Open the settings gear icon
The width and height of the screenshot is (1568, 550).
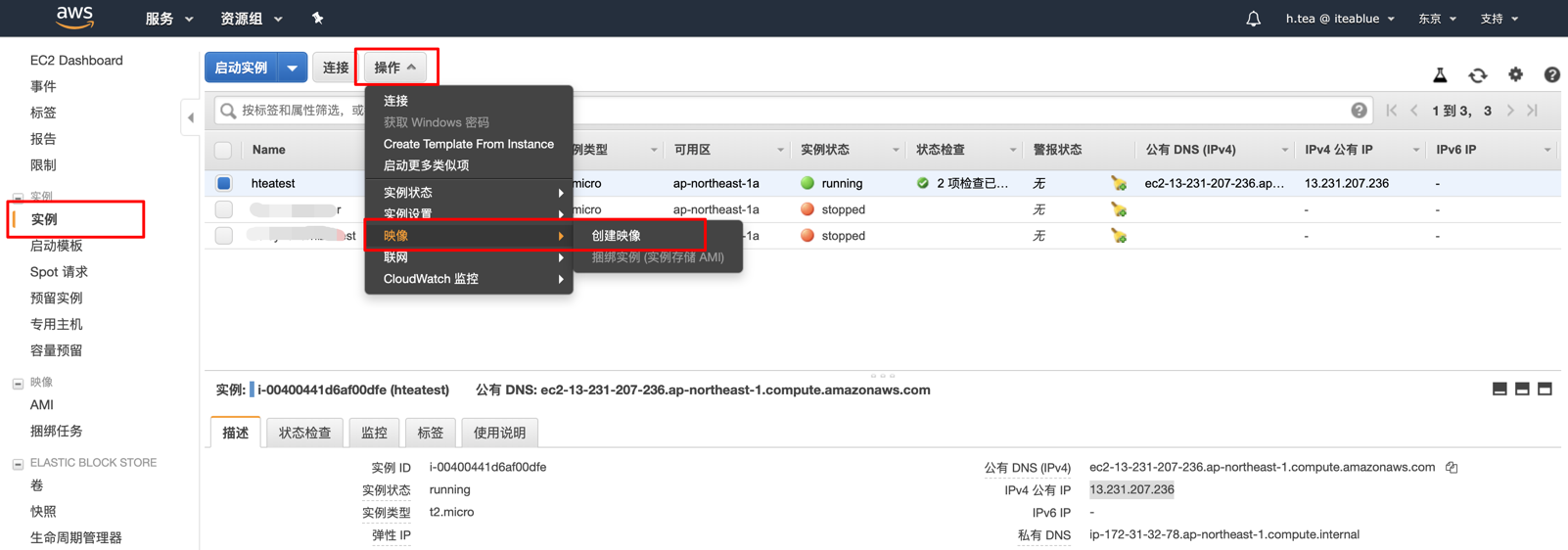pyautogui.click(x=1515, y=74)
